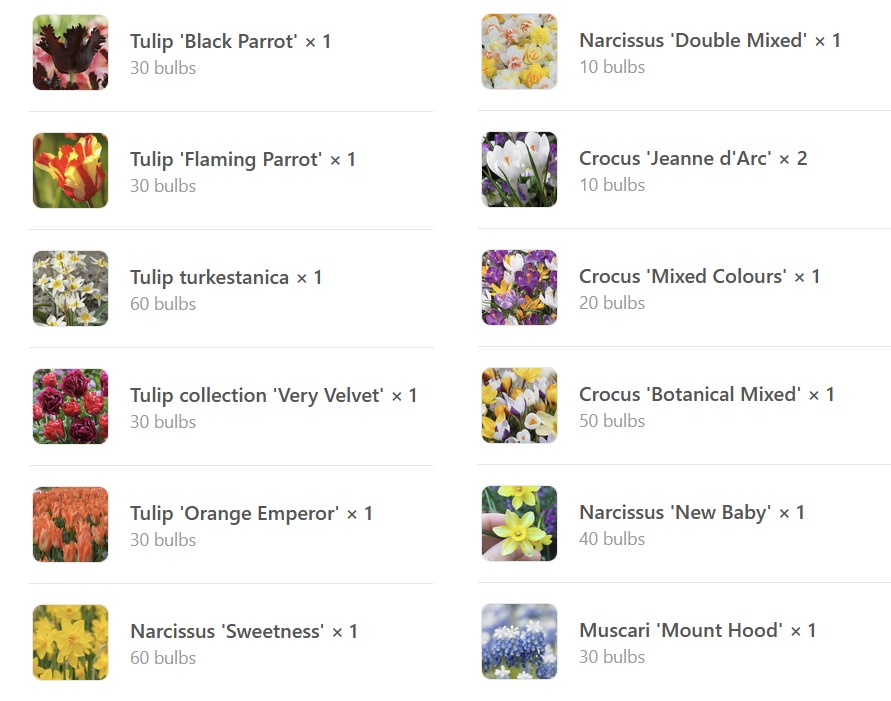Select the Tulip turkestanica thumbnail
The image size is (891, 701).
pyautogui.click(x=70, y=289)
